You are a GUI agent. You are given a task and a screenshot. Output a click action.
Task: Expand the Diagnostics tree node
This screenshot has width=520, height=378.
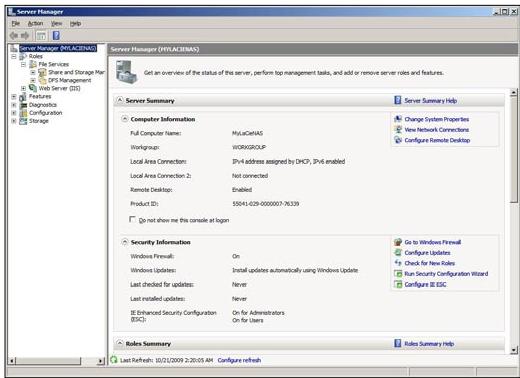click(14, 105)
